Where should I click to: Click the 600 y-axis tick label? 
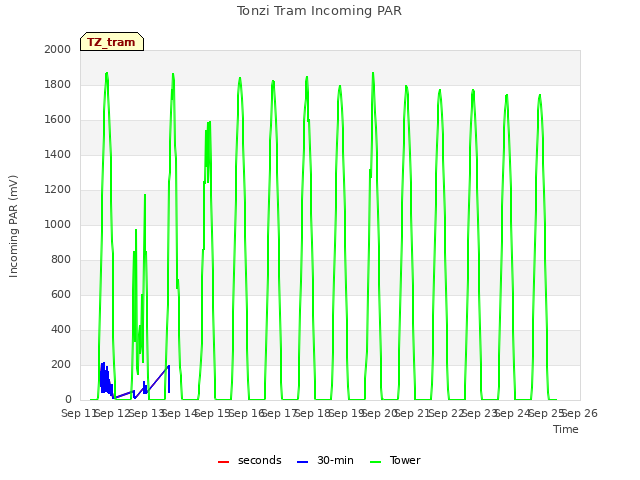click(x=61, y=294)
